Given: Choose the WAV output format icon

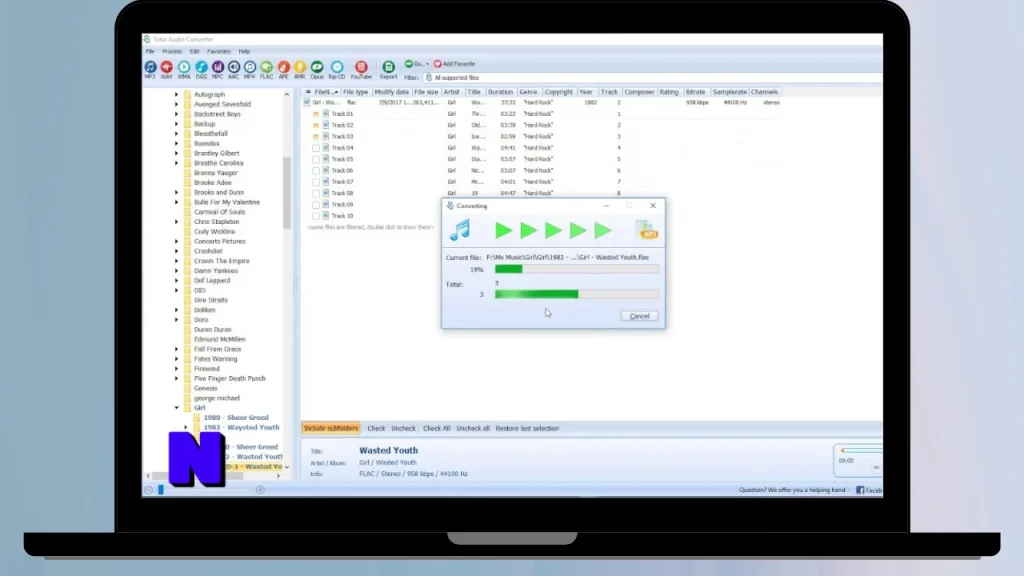Looking at the screenshot, I should (167, 67).
